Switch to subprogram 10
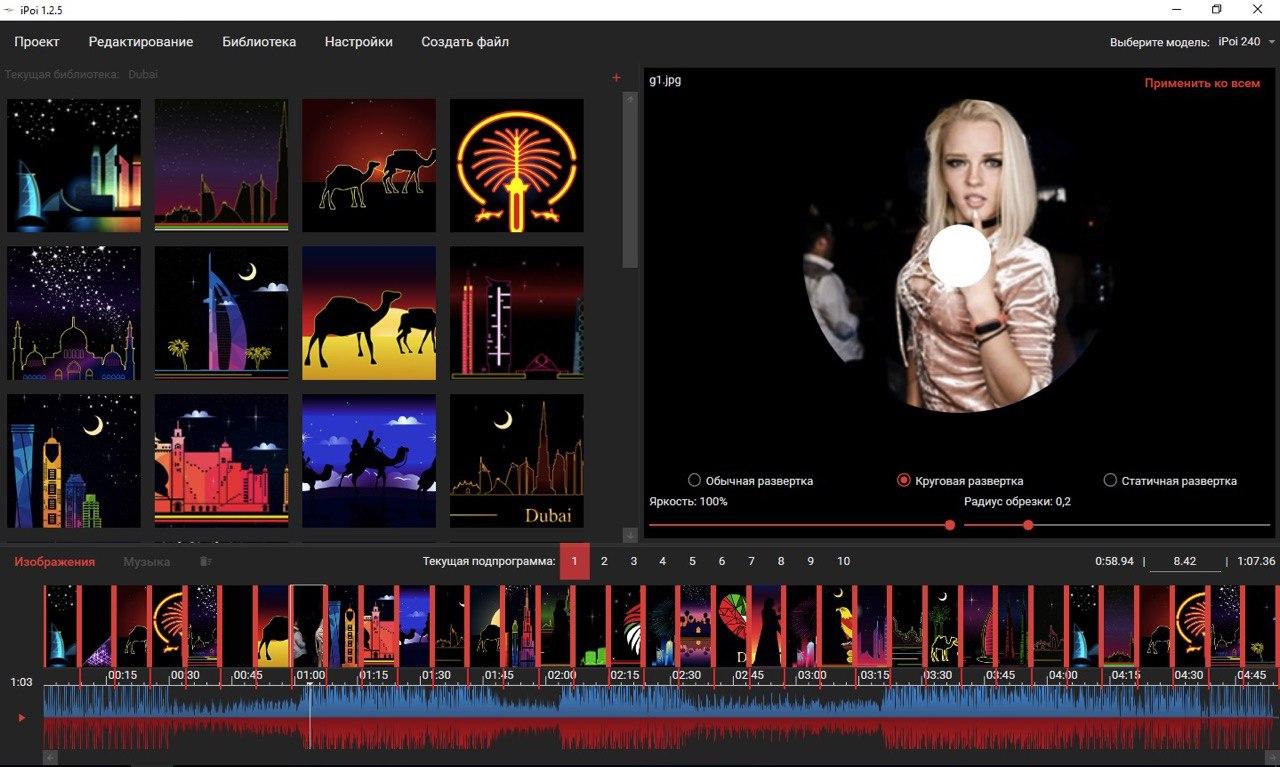 click(843, 561)
